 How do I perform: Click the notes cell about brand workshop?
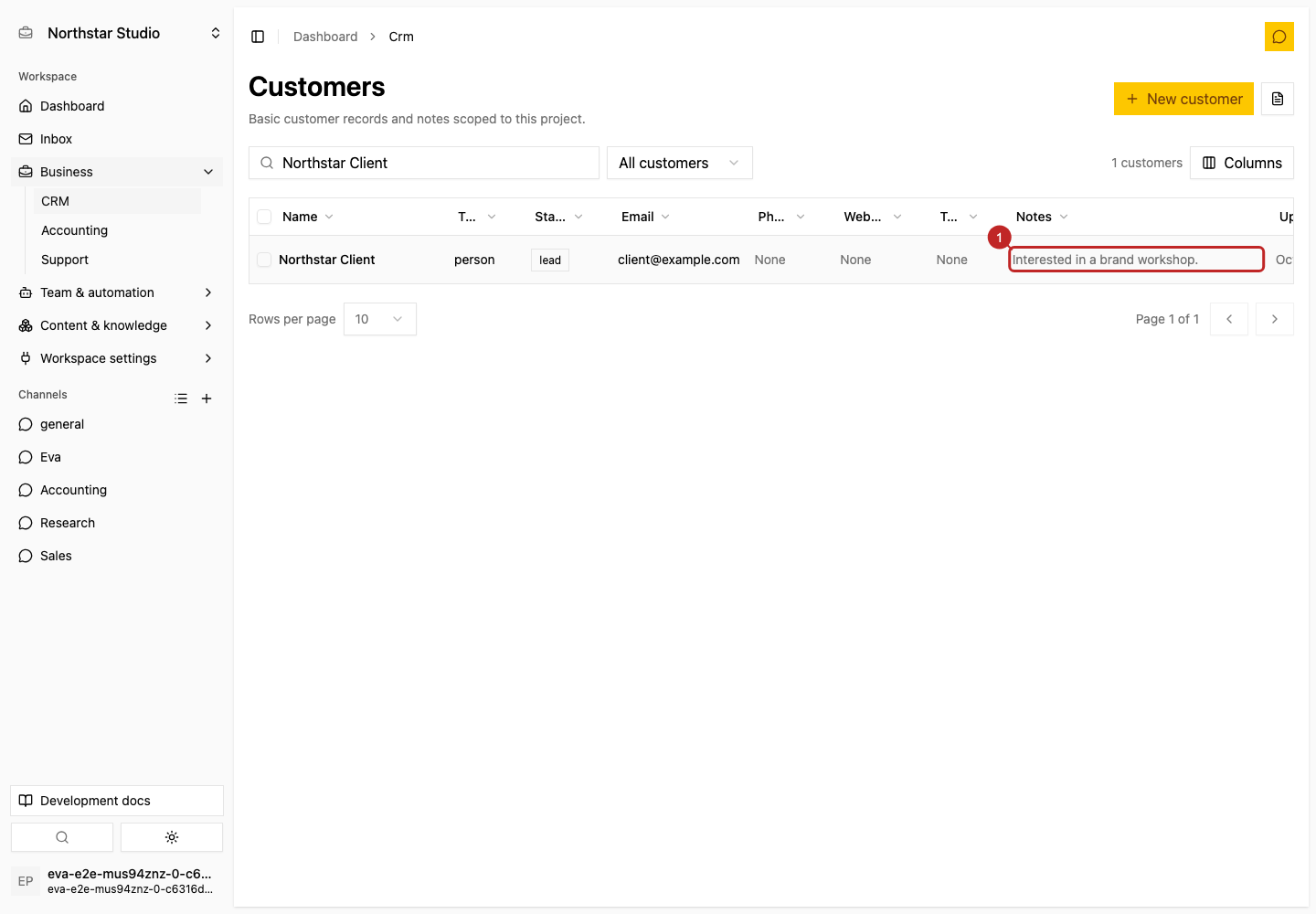pos(1136,260)
